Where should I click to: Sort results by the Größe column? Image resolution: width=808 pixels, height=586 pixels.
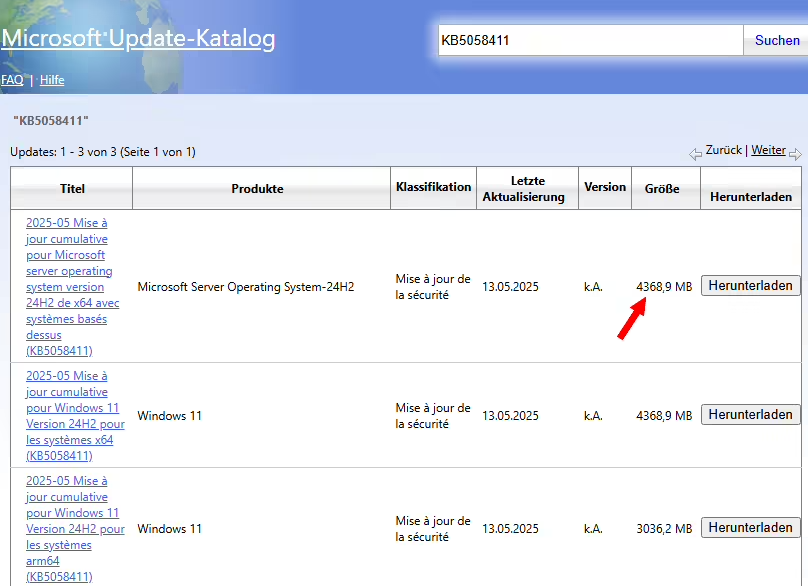coord(664,187)
